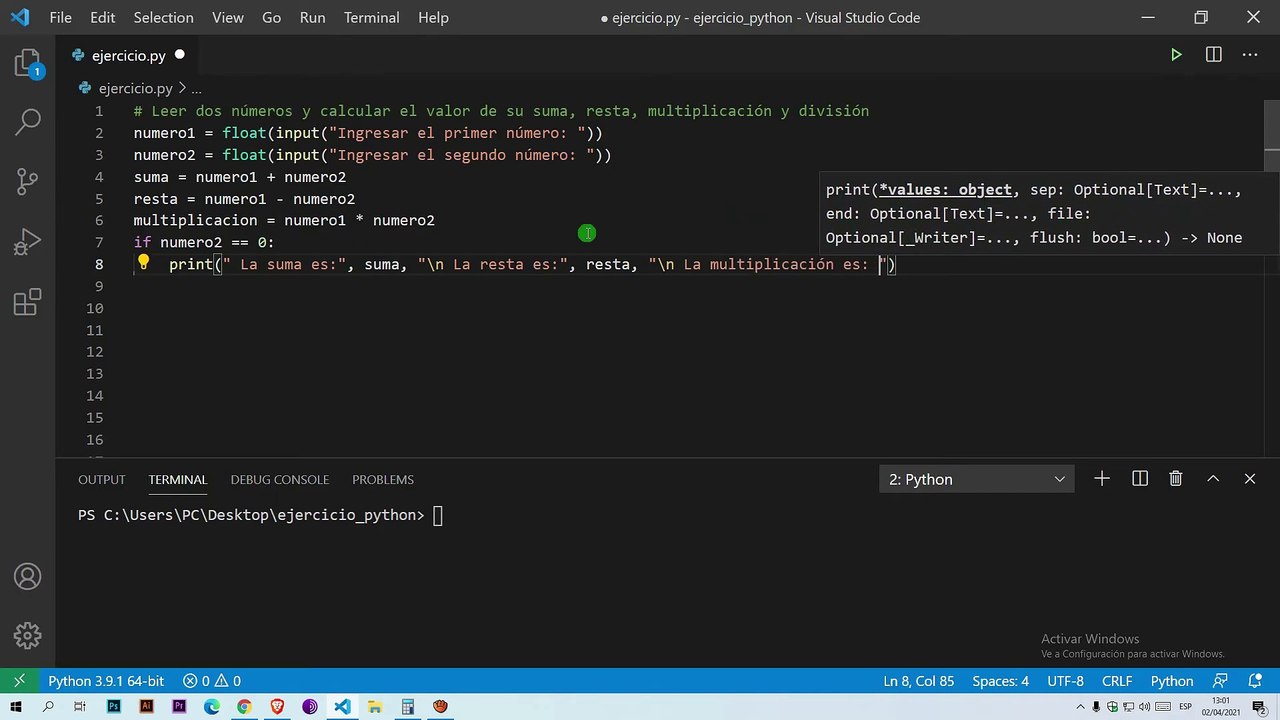Open the Source Control view

28,181
